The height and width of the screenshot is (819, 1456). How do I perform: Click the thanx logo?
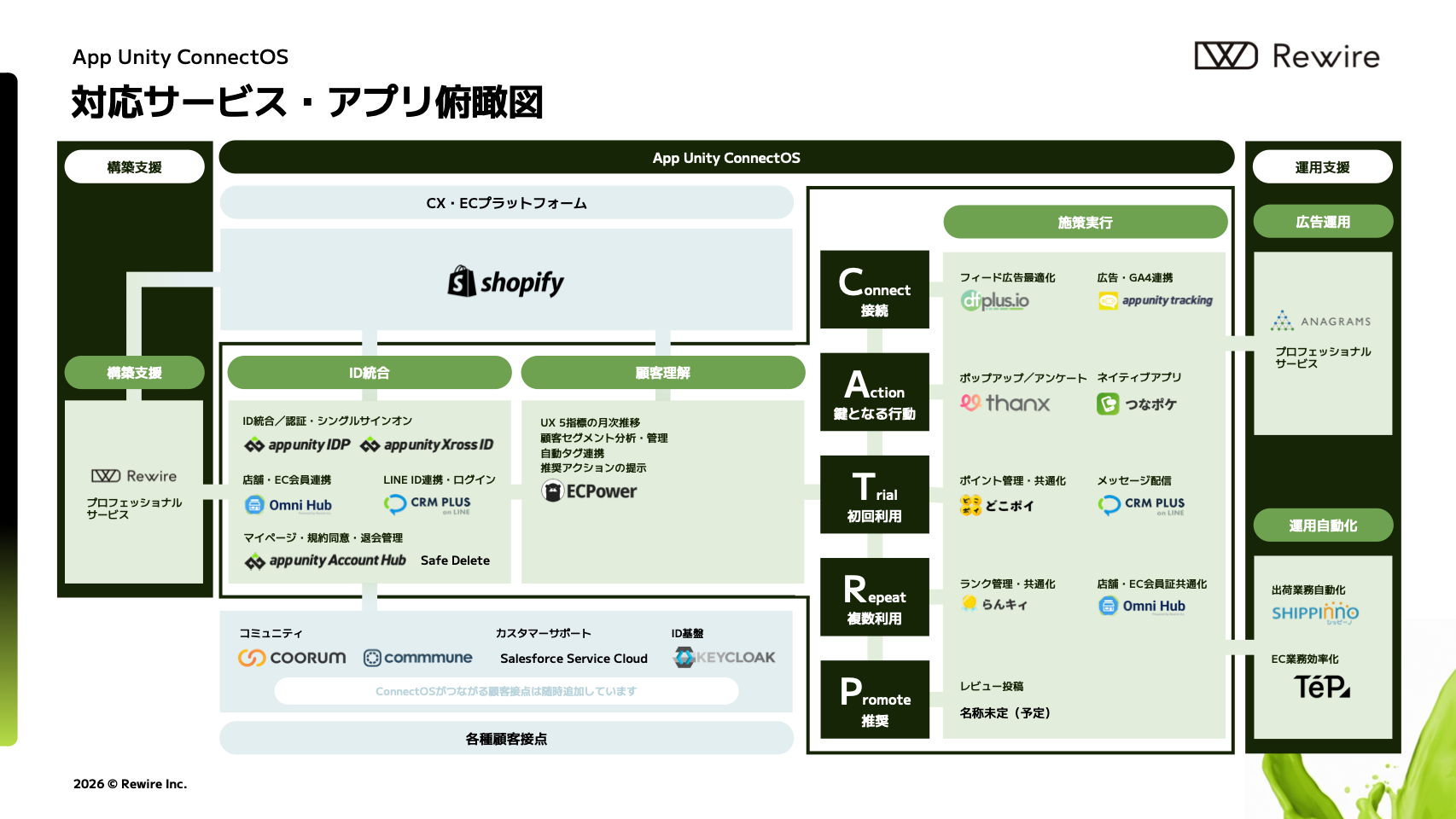click(x=1005, y=403)
